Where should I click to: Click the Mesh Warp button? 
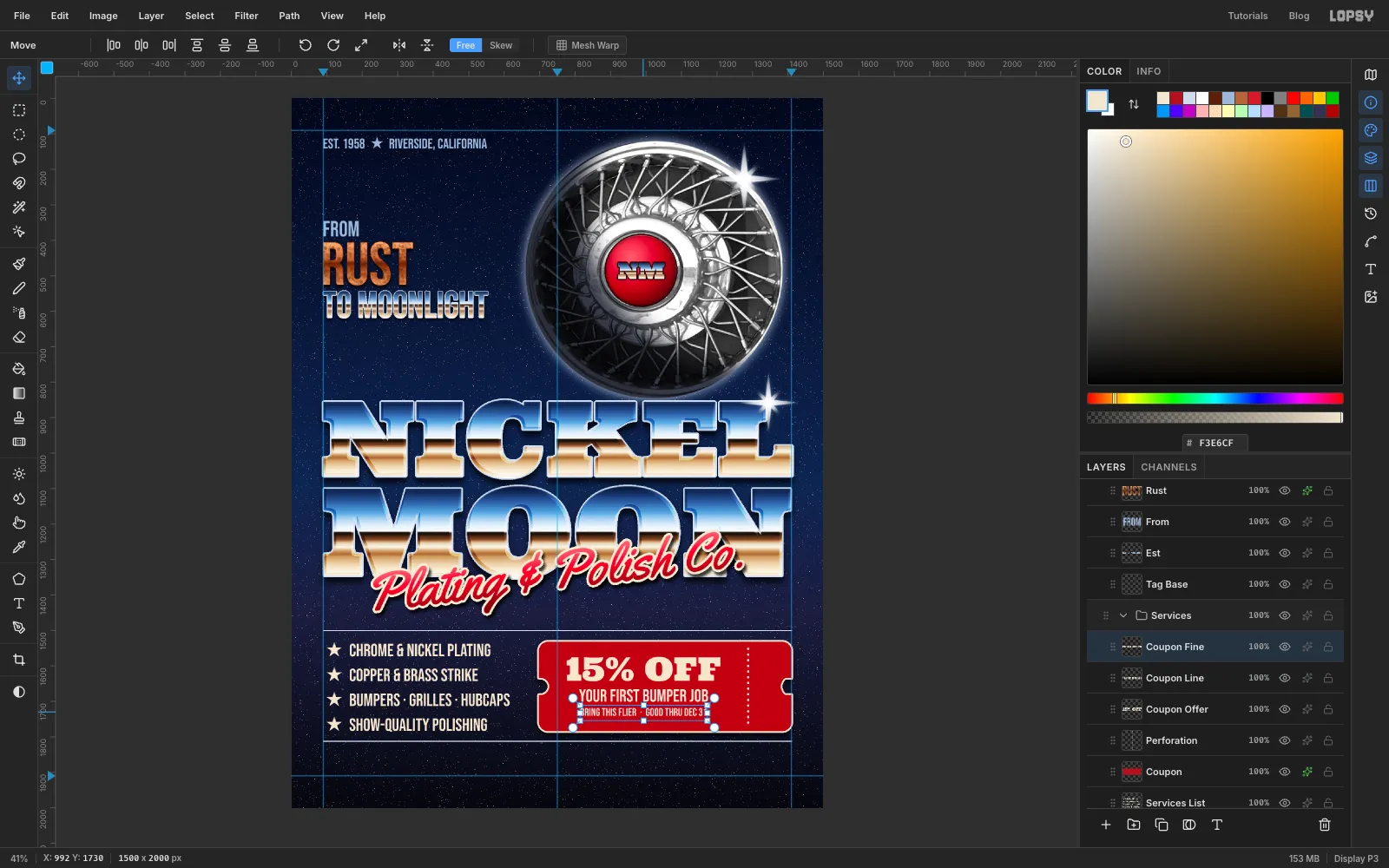(588, 45)
